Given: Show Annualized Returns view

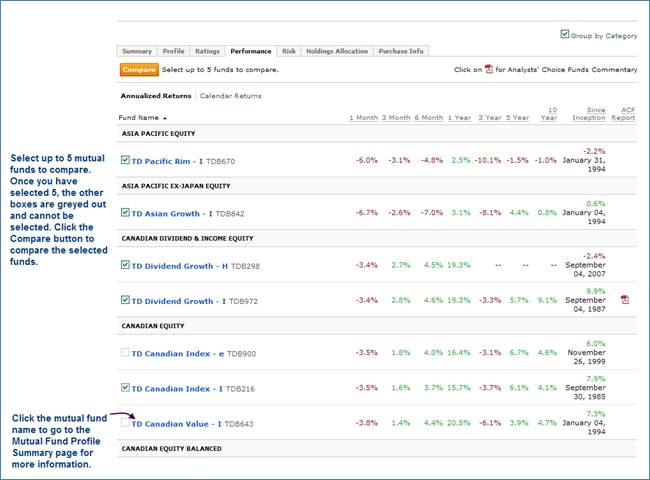Looking at the screenshot, I should click(x=156, y=96).
